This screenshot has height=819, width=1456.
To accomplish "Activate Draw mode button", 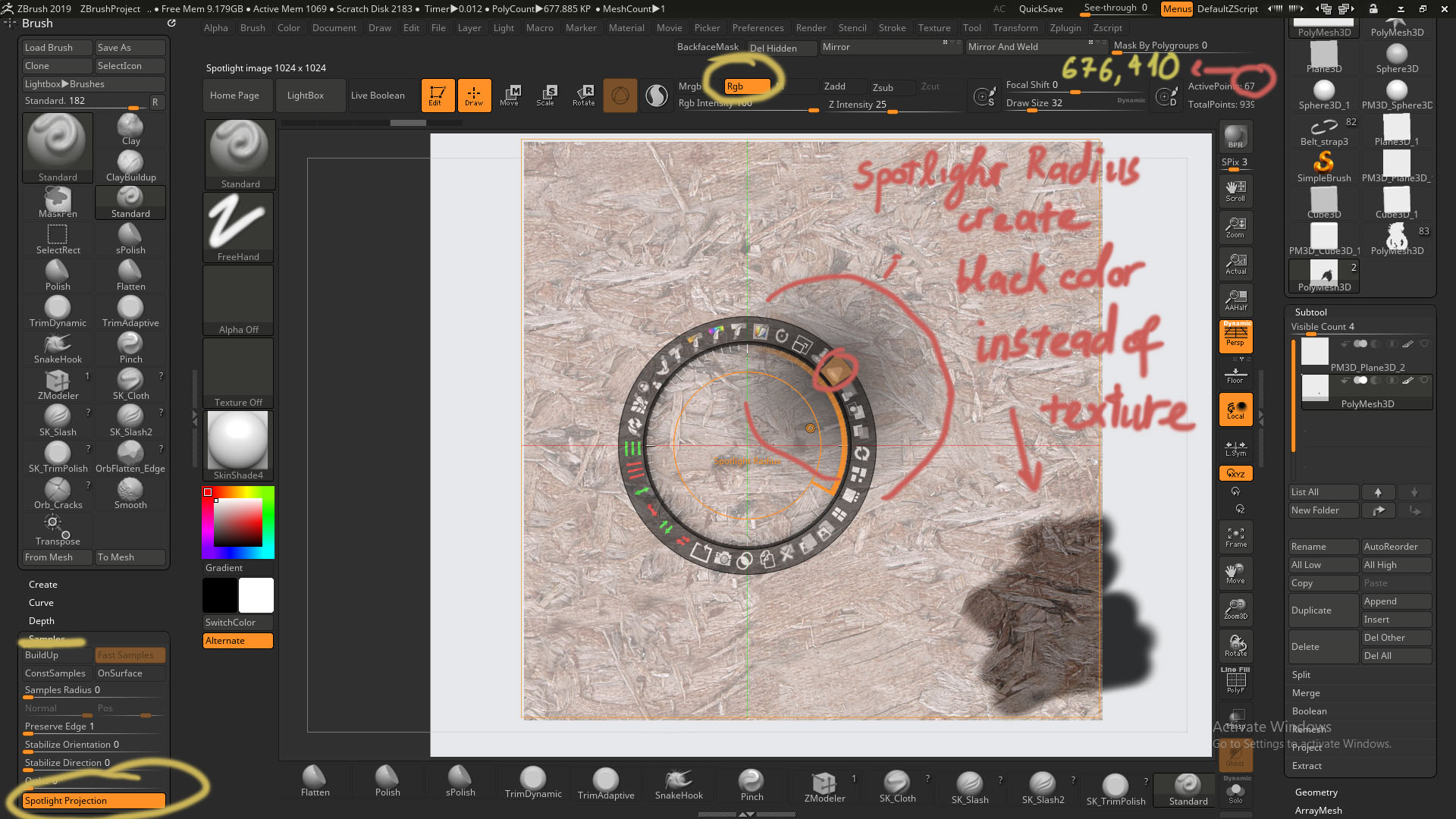I will (474, 96).
